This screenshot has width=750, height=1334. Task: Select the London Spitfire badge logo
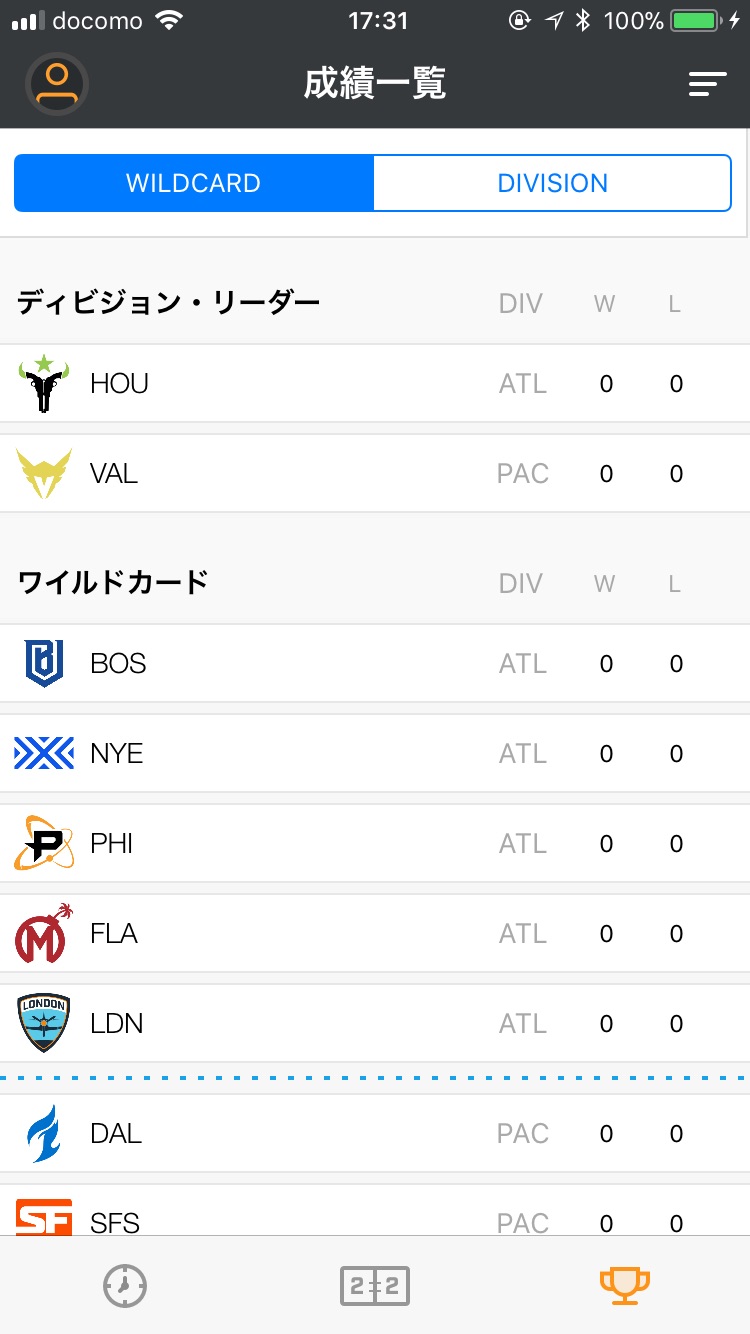pos(44,1023)
